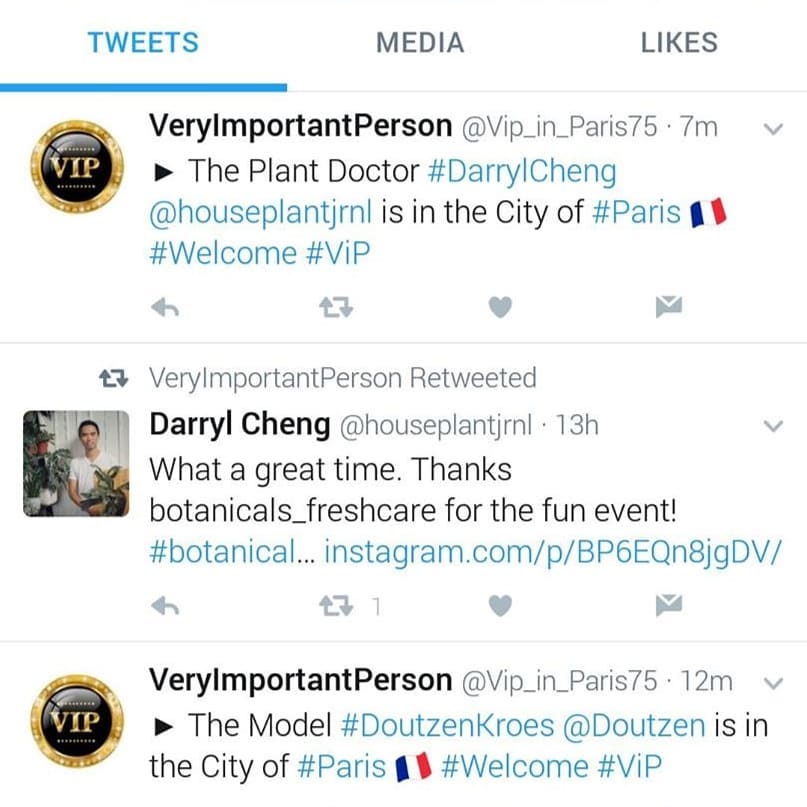The height and width of the screenshot is (807, 807).
Task: Like Darryl Cheng's tweet
Action: pos(500,606)
